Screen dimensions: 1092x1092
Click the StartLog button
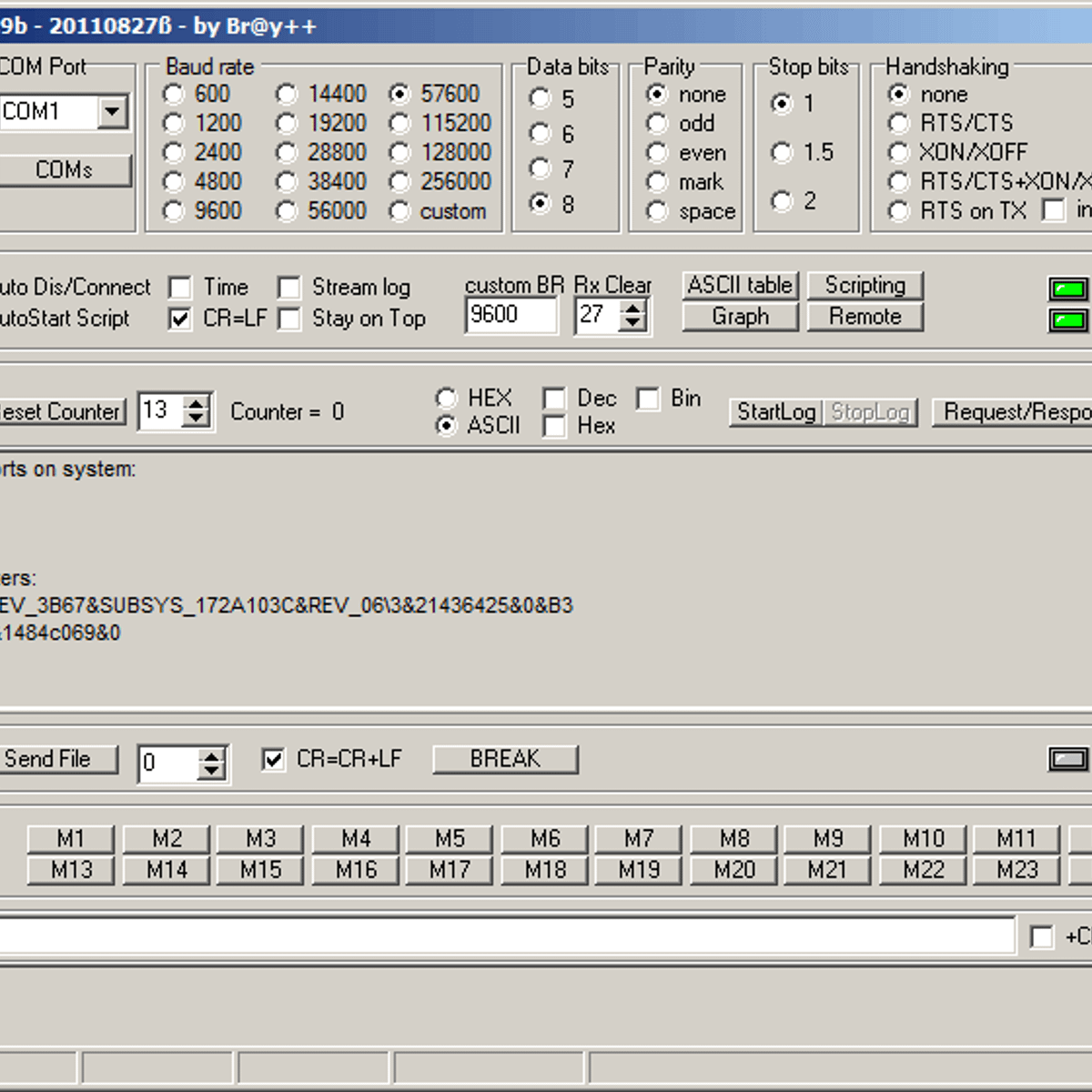pos(776,412)
